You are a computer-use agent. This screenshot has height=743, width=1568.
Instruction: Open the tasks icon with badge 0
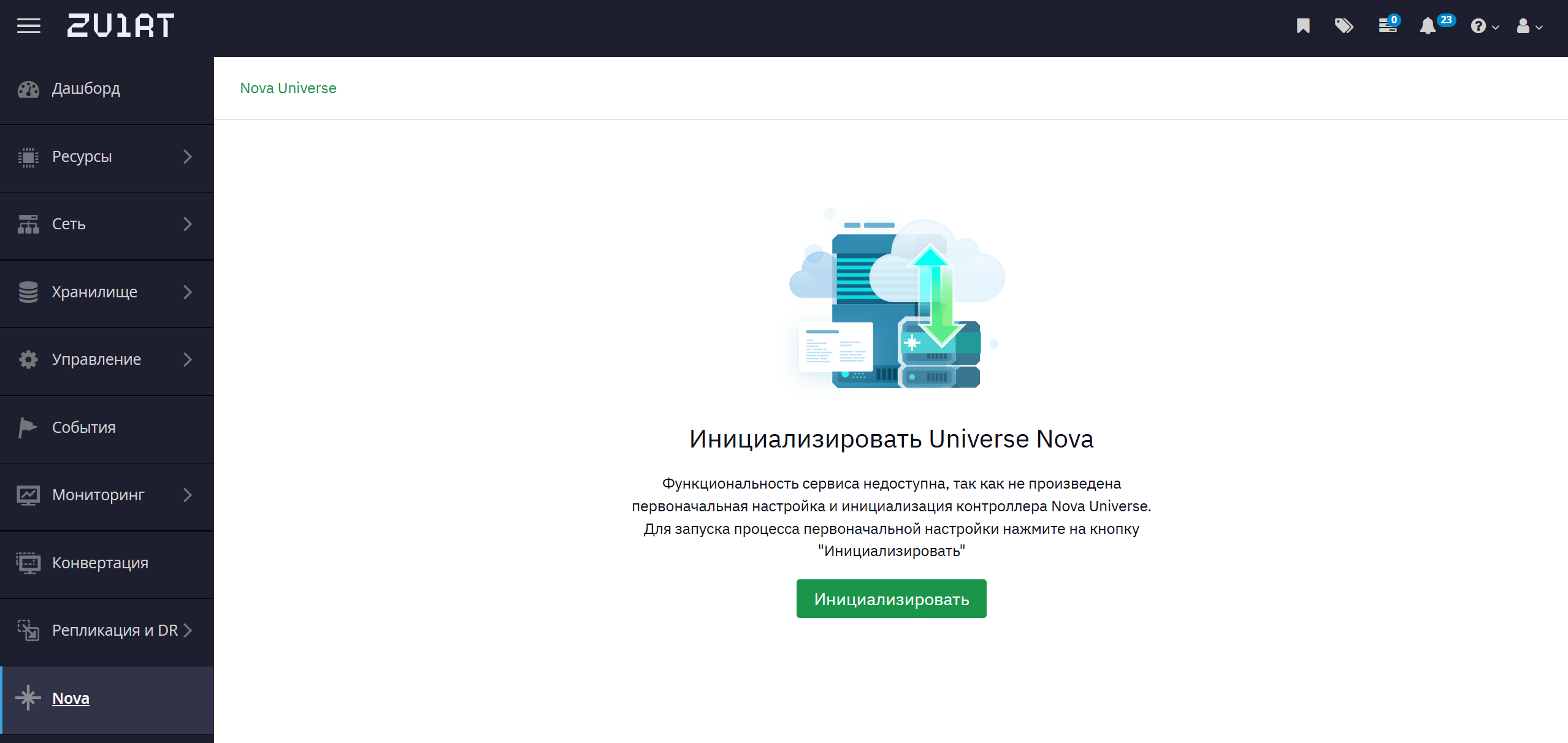click(x=1388, y=25)
